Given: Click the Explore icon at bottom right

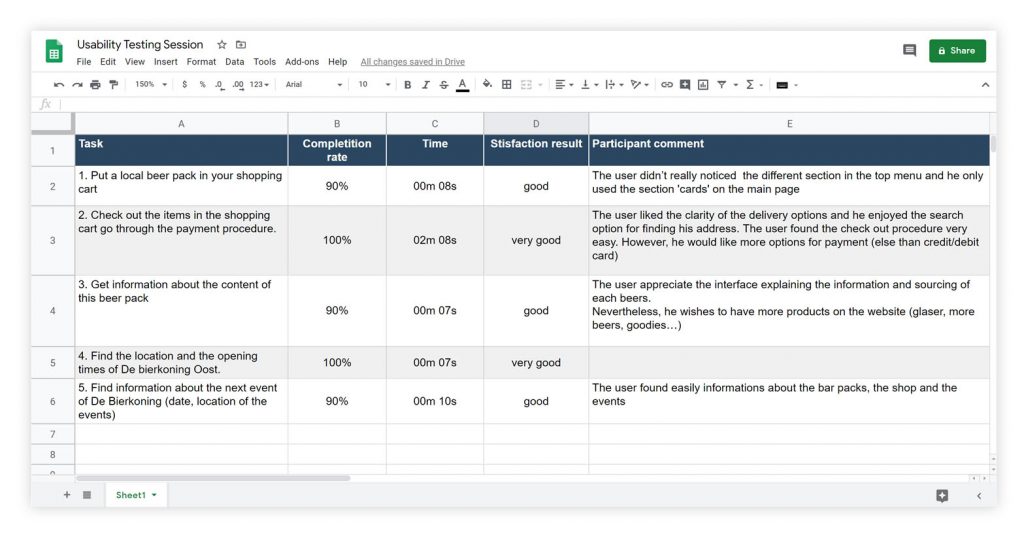Looking at the screenshot, I should pos(942,495).
